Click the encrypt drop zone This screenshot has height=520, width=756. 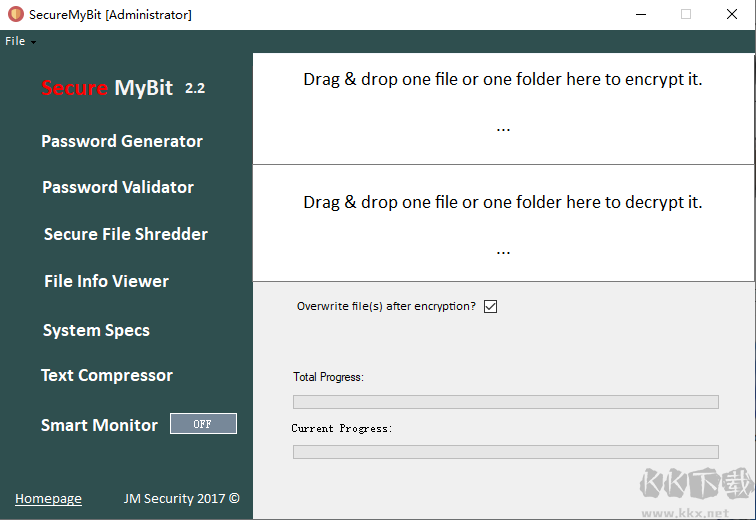pyautogui.click(x=503, y=108)
